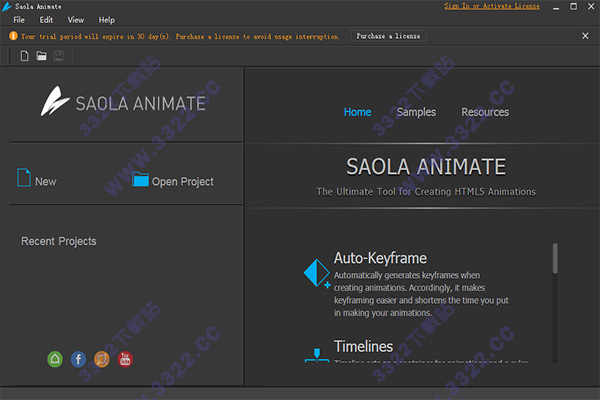
Task: Click the Recent Projects label
Action: (x=59, y=241)
